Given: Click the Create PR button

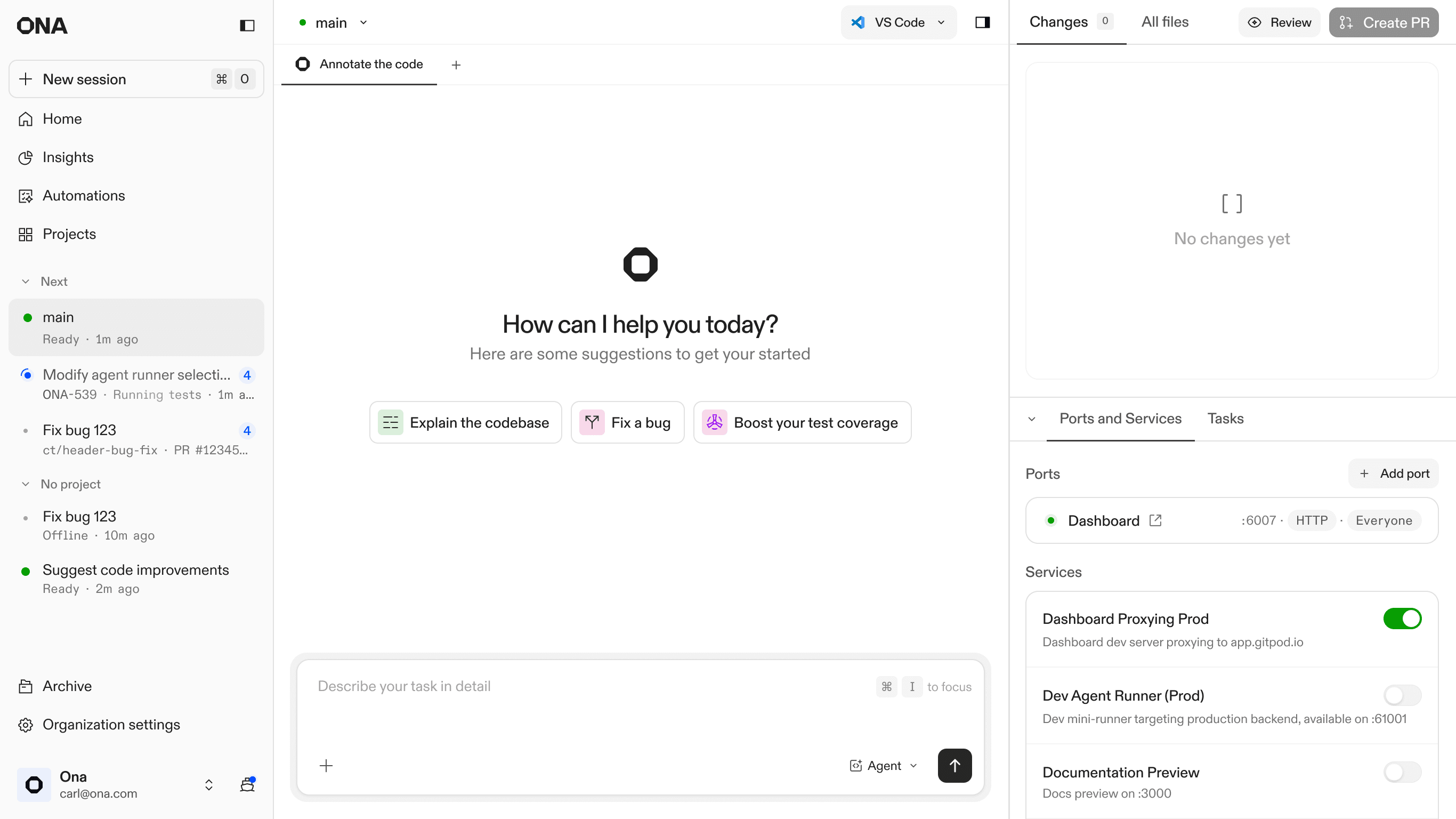Looking at the screenshot, I should (1383, 22).
